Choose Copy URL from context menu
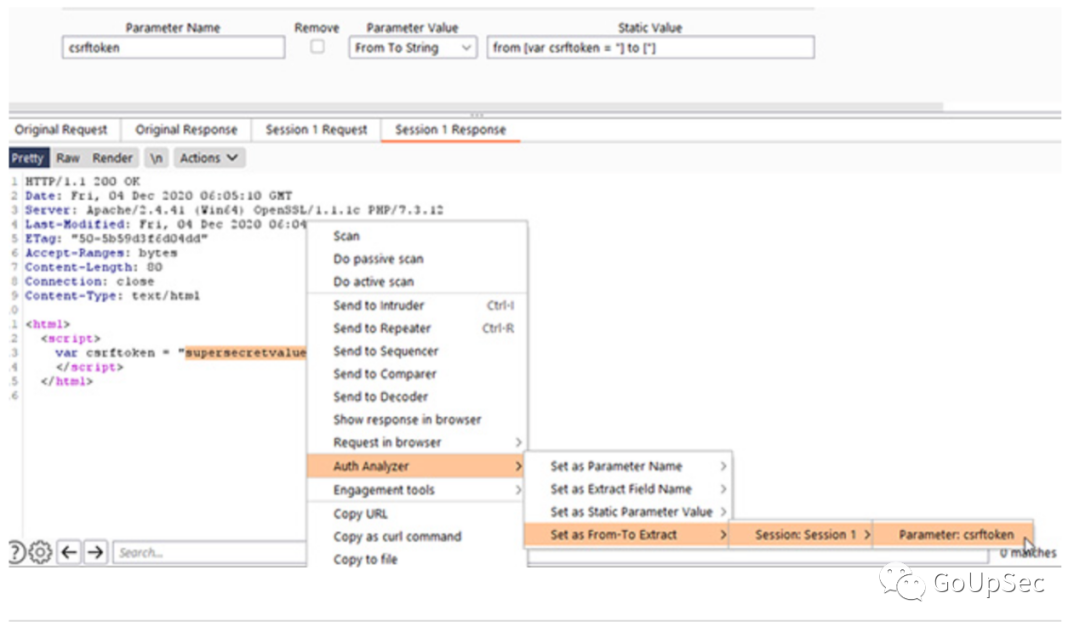Screen dimensions: 1080x633 pos(417,514)
